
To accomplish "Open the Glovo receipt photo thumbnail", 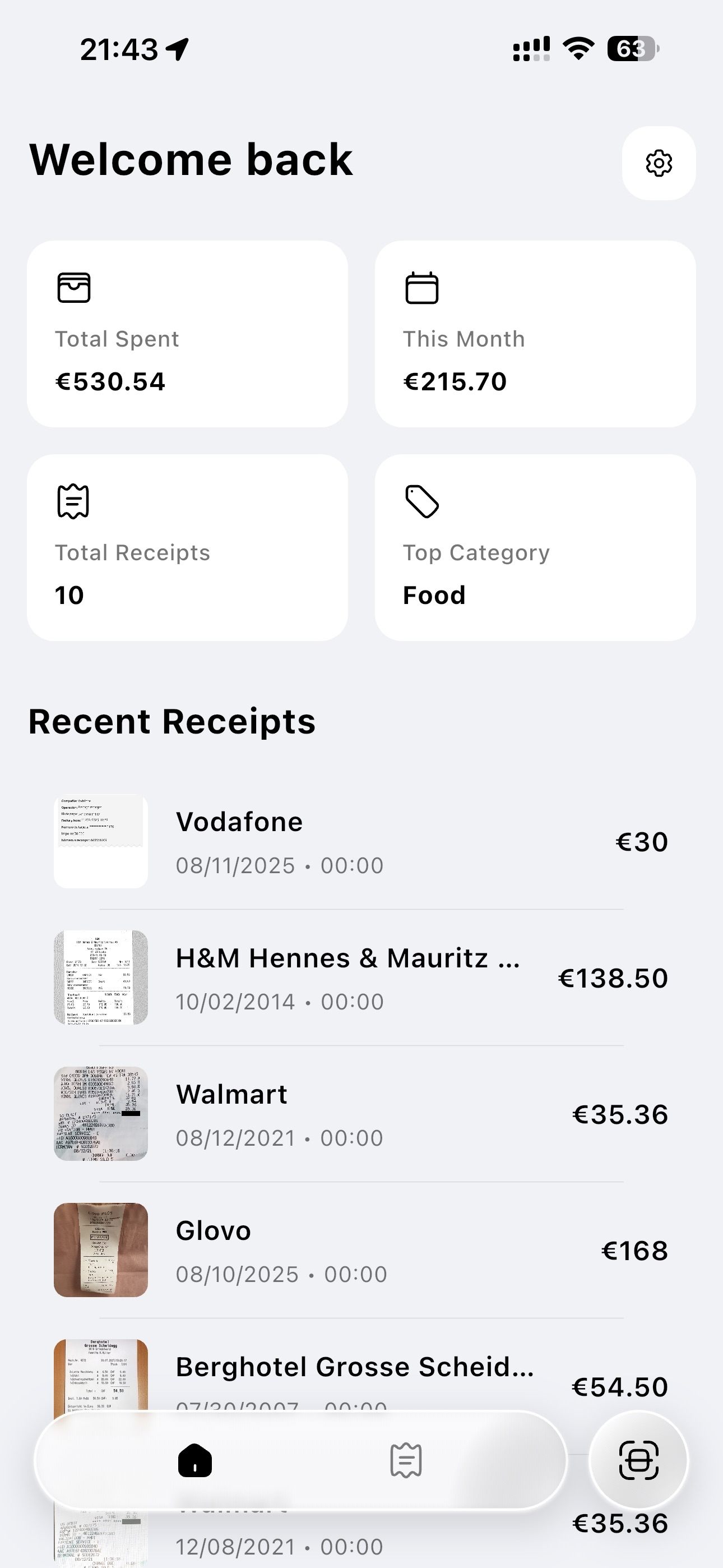I will pos(101,1249).
